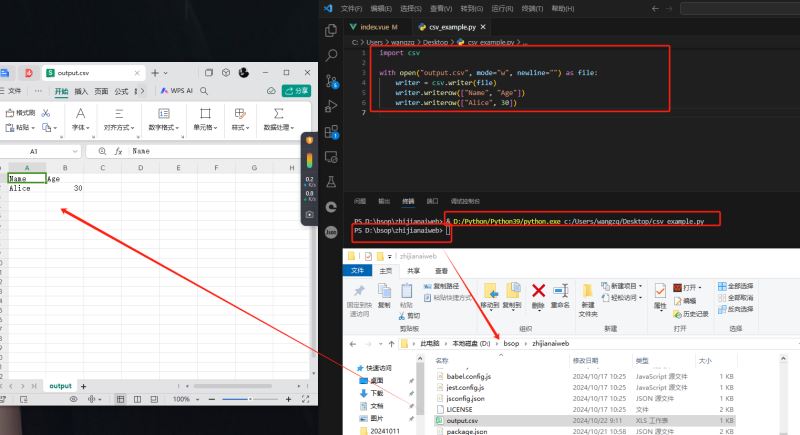The height and width of the screenshot is (435, 800).
Task: Switch to Explorer View ribbon tab
Action: [441, 271]
